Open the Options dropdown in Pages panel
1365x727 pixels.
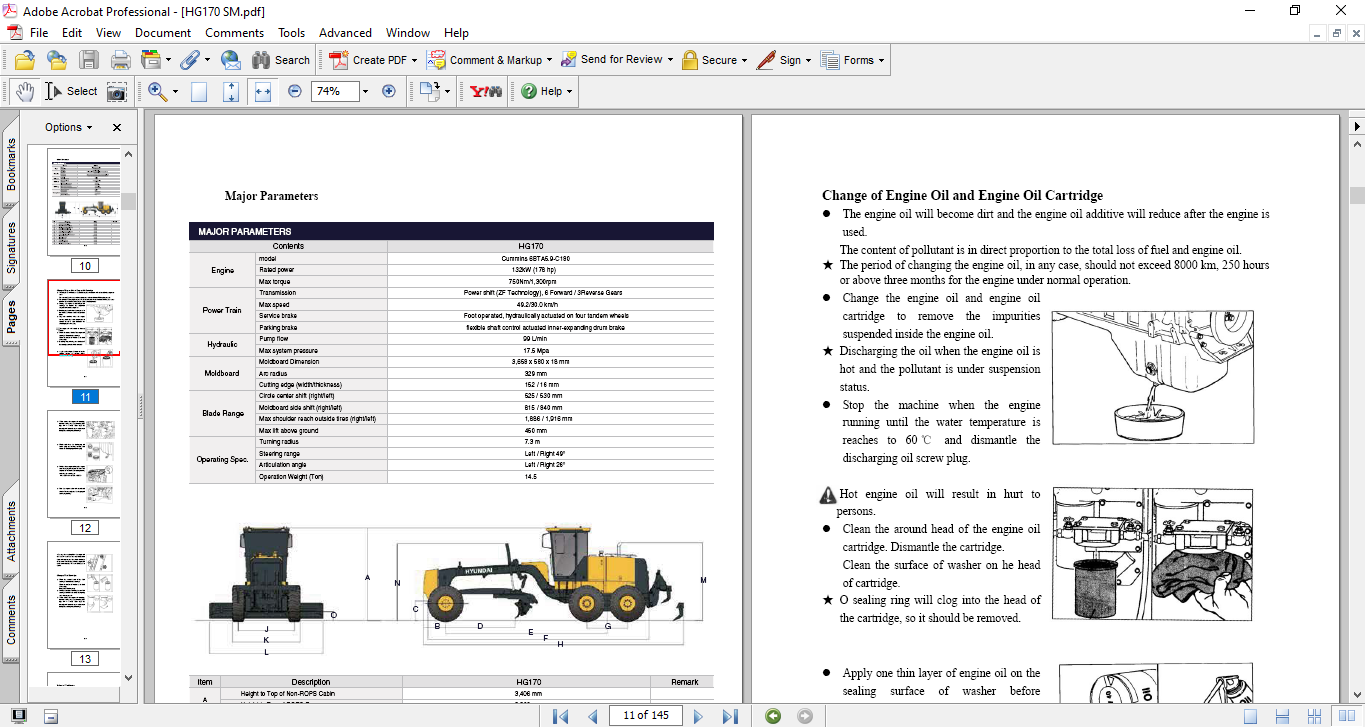68,127
